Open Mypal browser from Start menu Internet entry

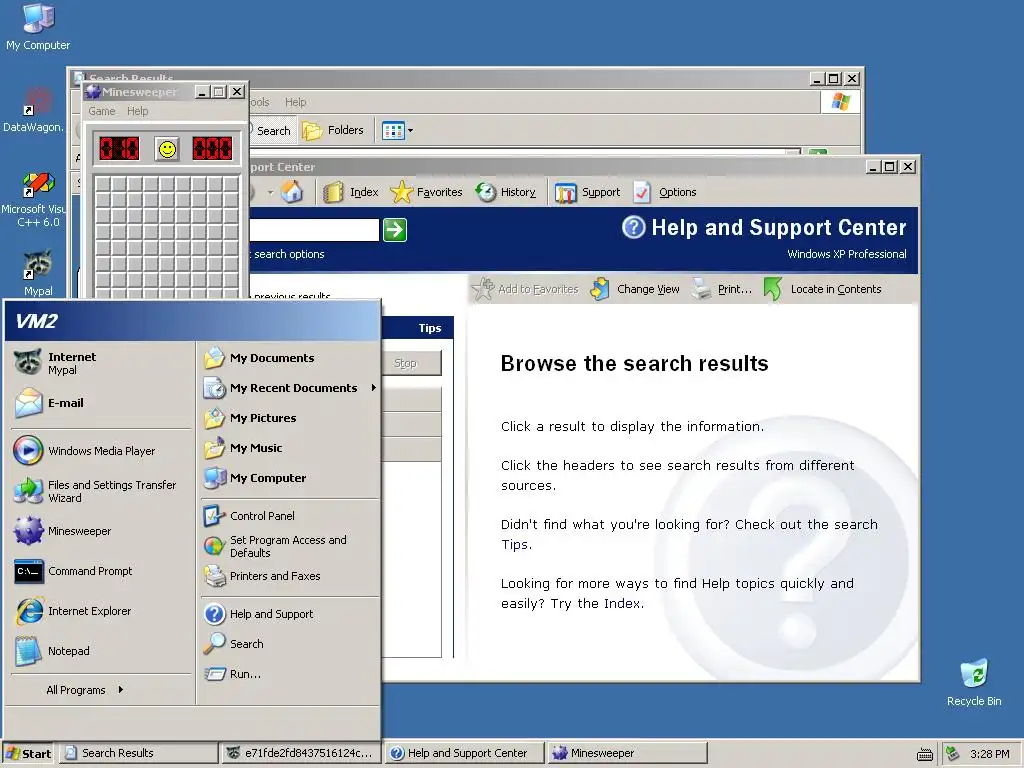(101, 363)
